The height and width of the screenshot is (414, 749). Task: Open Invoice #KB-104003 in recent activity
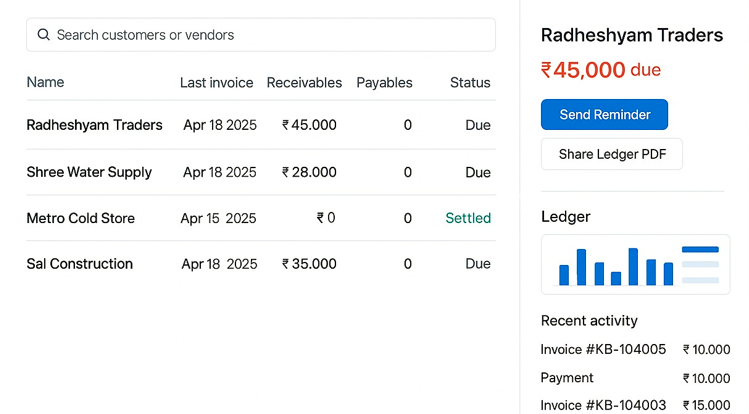(x=635, y=405)
